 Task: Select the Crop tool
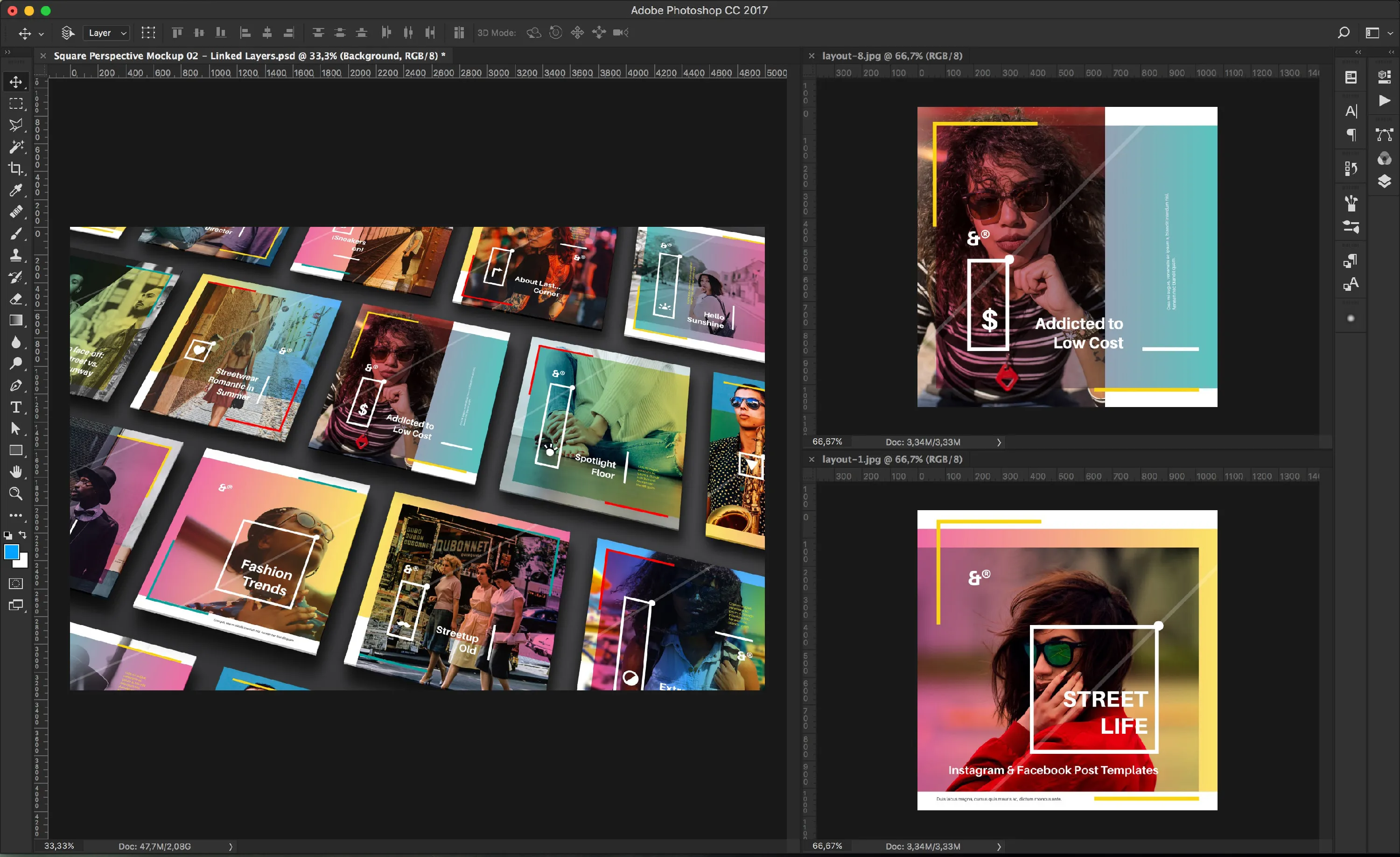[15, 168]
